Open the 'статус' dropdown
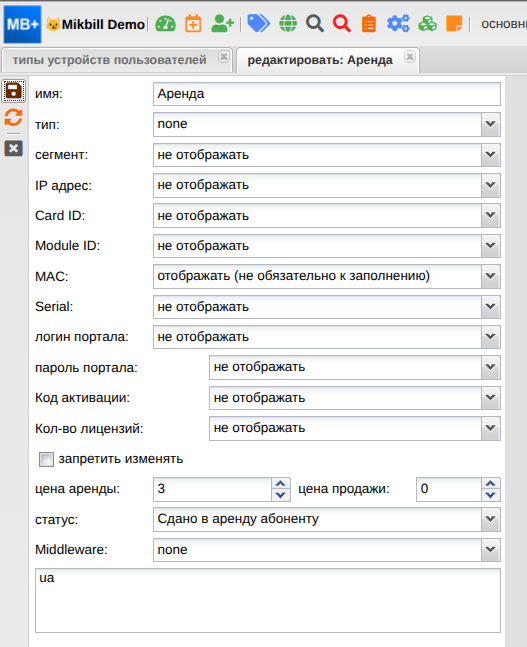The image size is (527, 647). [x=490, y=519]
